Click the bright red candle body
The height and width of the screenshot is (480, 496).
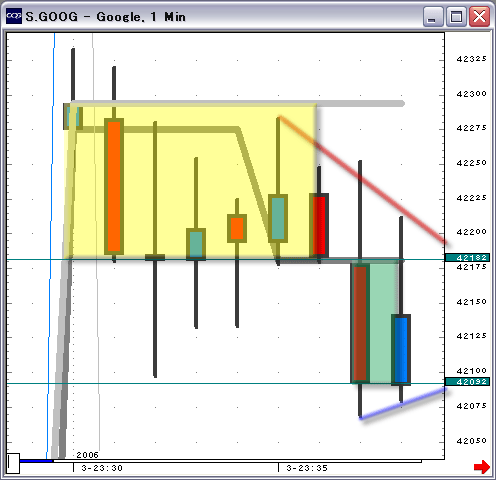tap(319, 226)
